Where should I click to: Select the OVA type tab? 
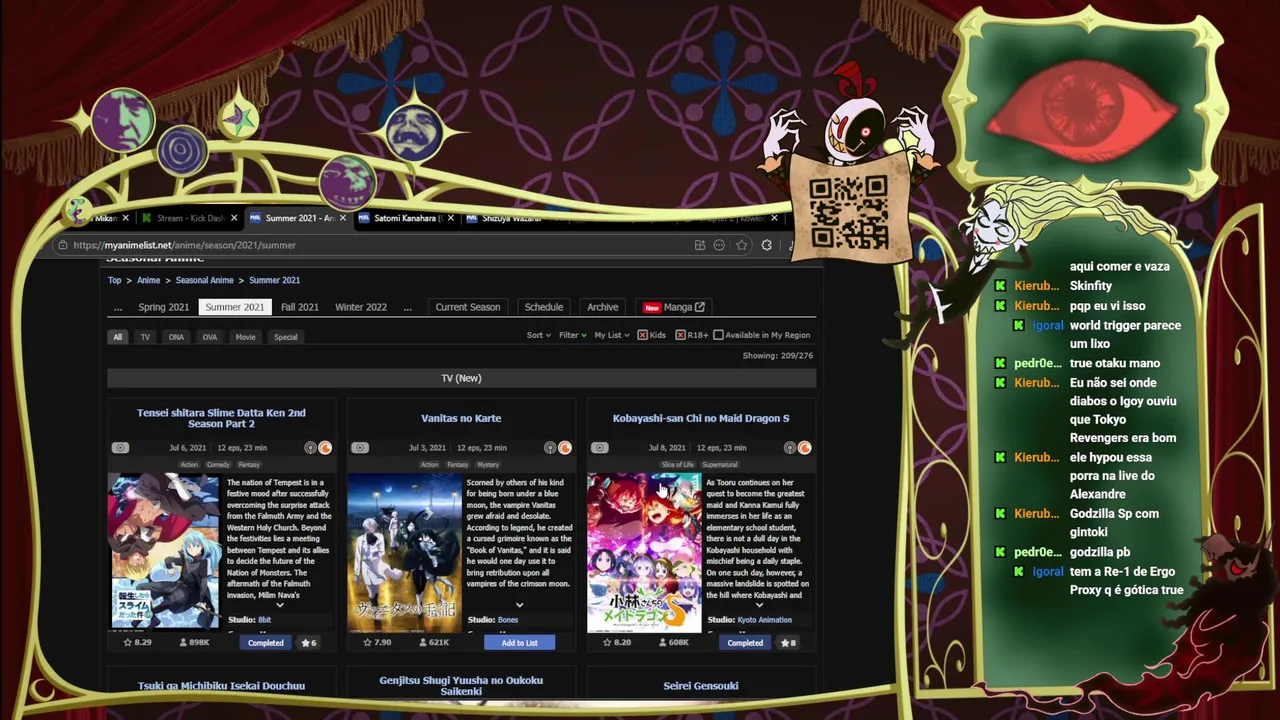coord(210,337)
